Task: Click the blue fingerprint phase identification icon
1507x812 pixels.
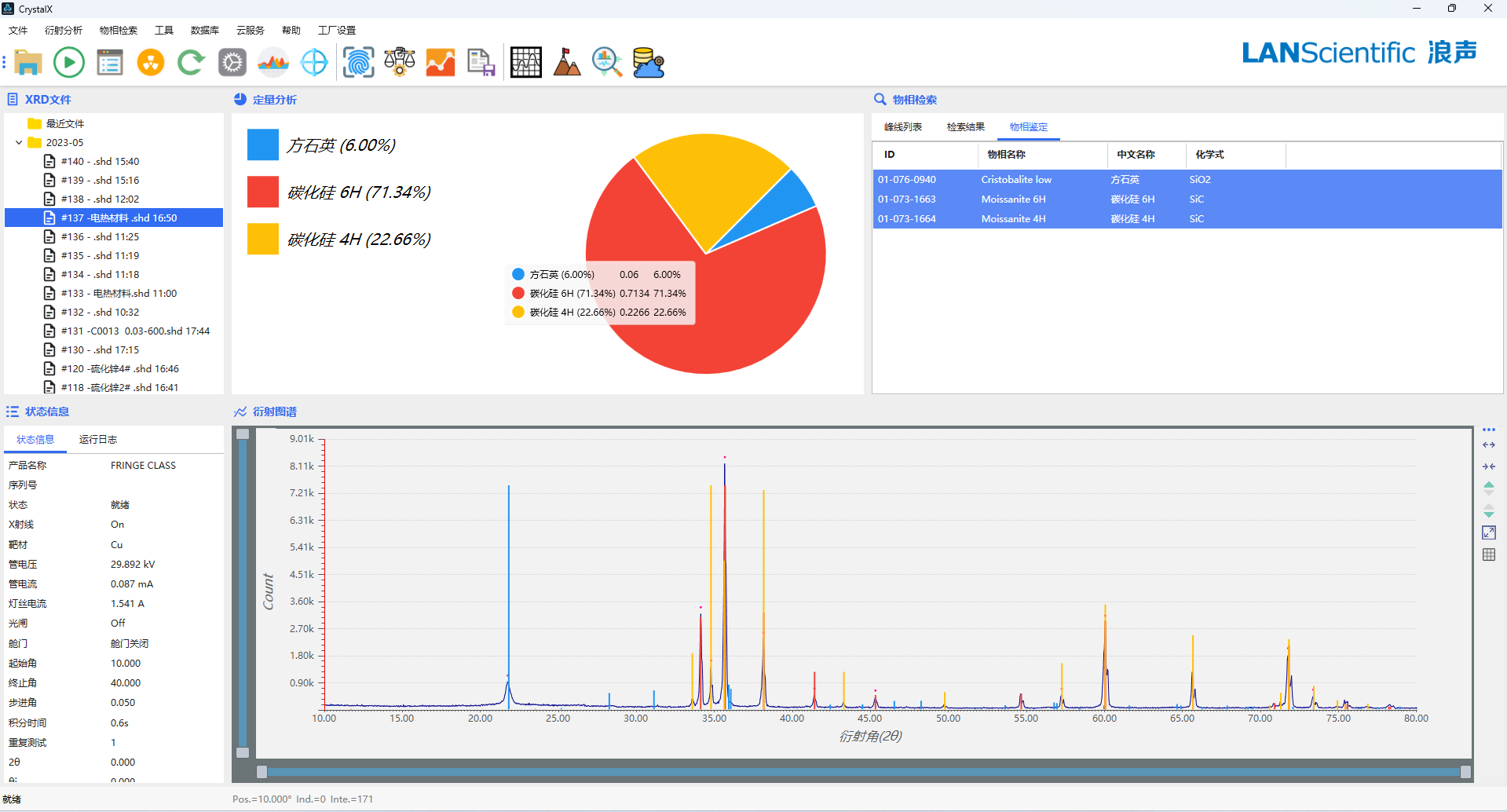Action: pyautogui.click(x=358, y=62)
